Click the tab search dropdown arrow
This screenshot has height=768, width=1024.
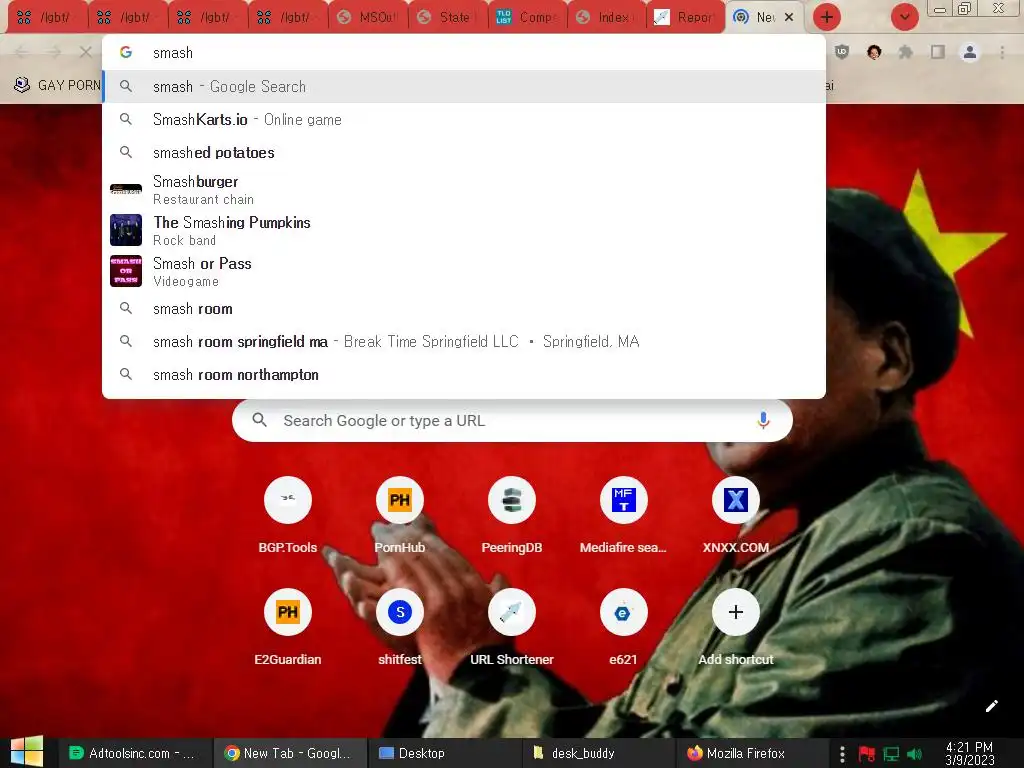(904, 17)
